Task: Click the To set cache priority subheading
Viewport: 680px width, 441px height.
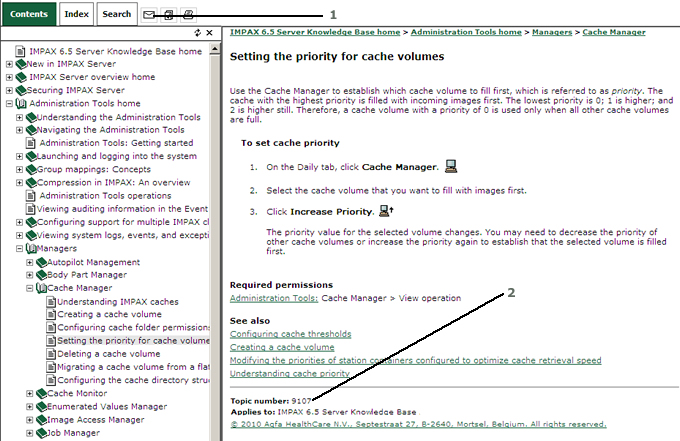Action: tap(290, 143)
